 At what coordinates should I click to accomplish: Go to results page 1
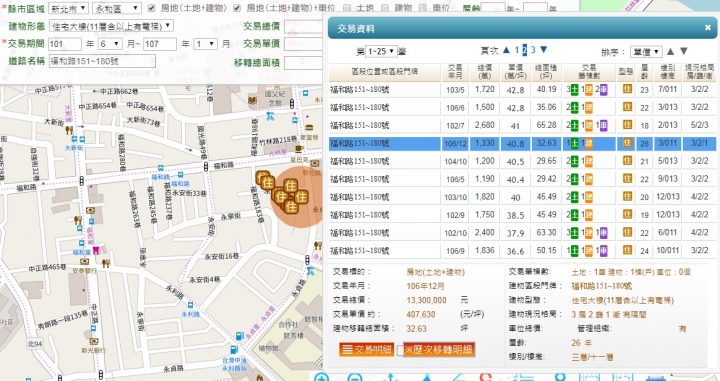click(x=517, y=50)
